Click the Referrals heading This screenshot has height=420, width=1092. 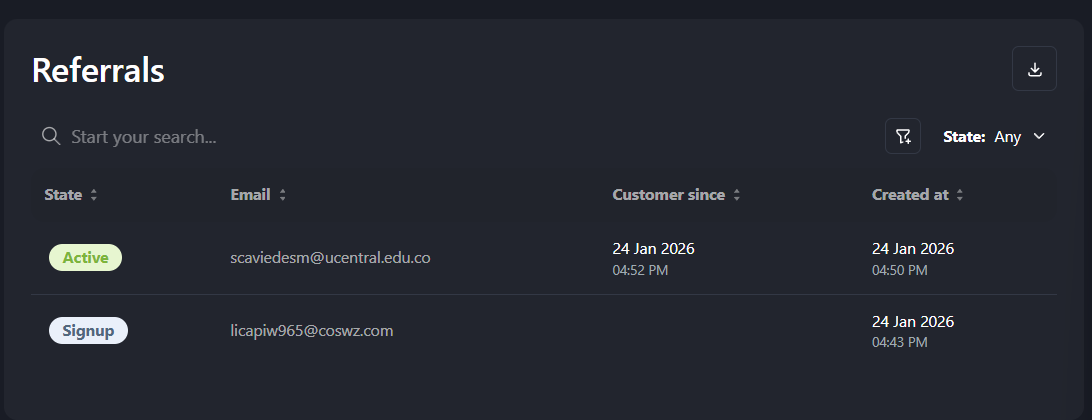(98, 71)
